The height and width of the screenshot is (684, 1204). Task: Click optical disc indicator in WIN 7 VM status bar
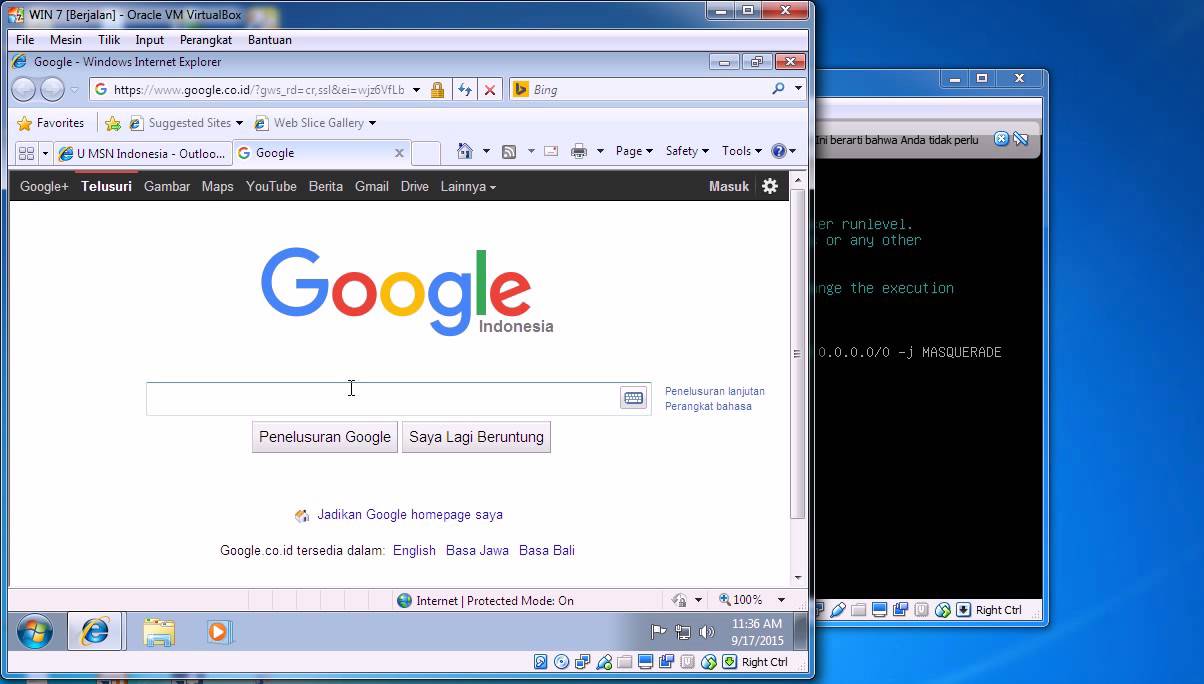tap(562, 662)
